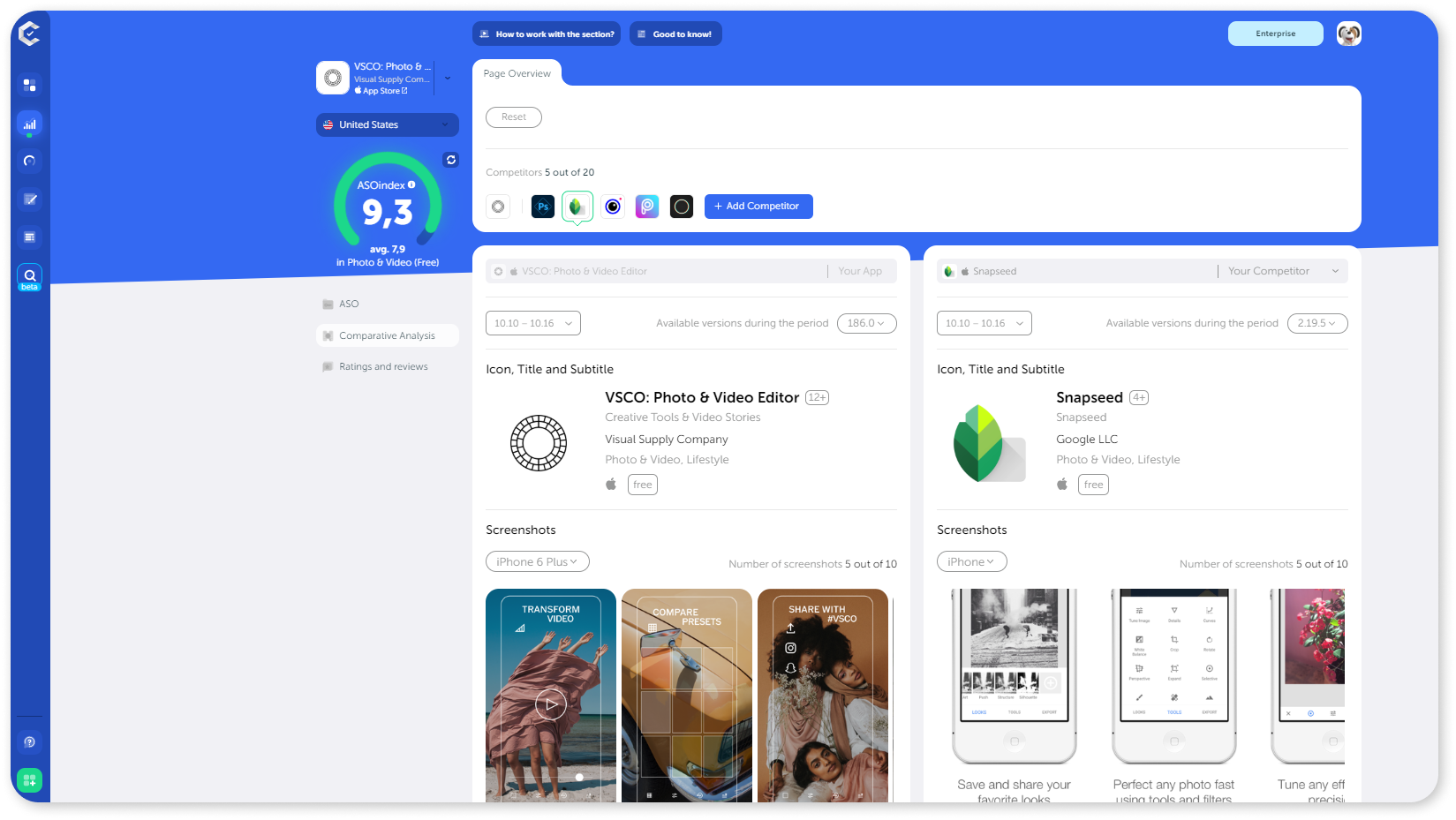Screen dimensions: 1456x820
Task: Open the Snapseed Tune any screenshot
Action: coord(1307,696)
